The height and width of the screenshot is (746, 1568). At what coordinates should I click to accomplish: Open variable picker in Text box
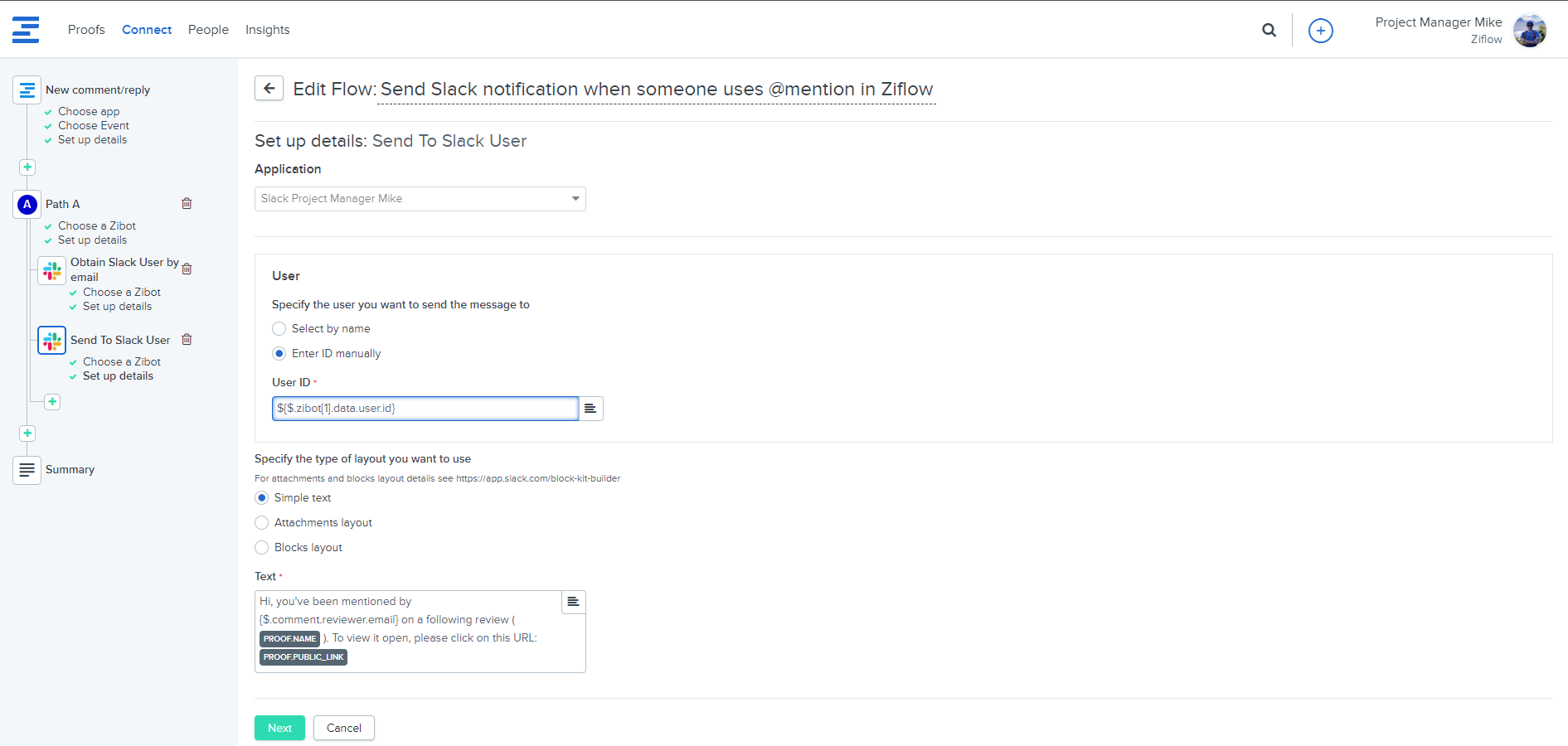[573, 602]
